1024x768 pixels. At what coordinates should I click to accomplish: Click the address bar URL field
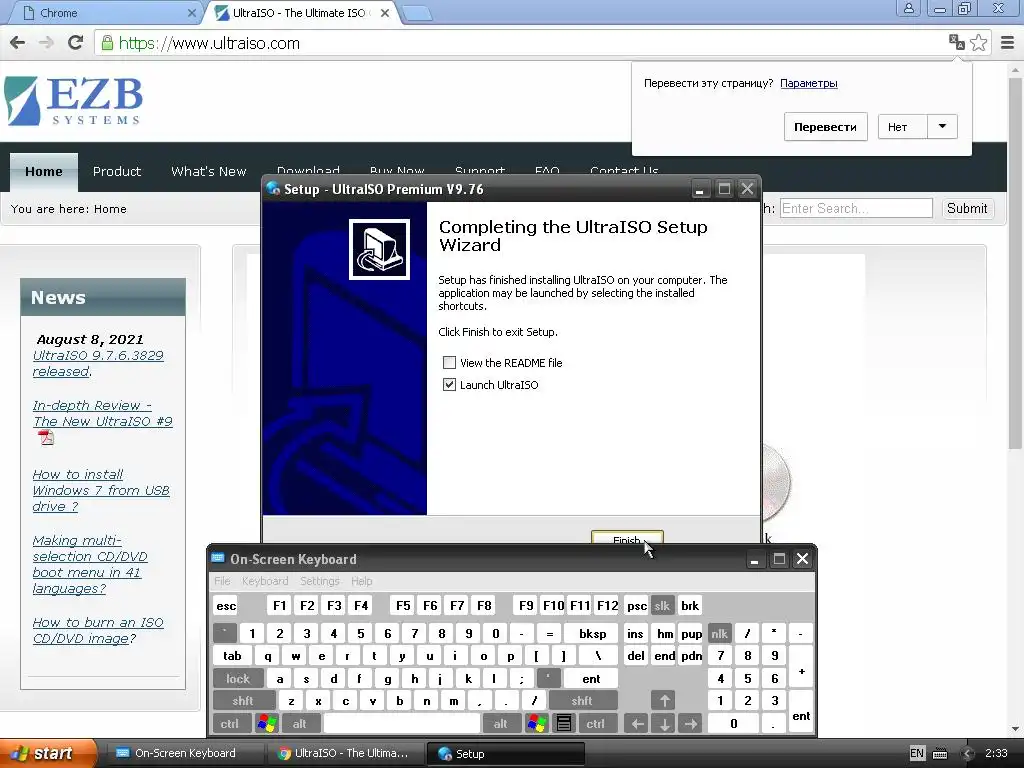click(x=522, y=43)
